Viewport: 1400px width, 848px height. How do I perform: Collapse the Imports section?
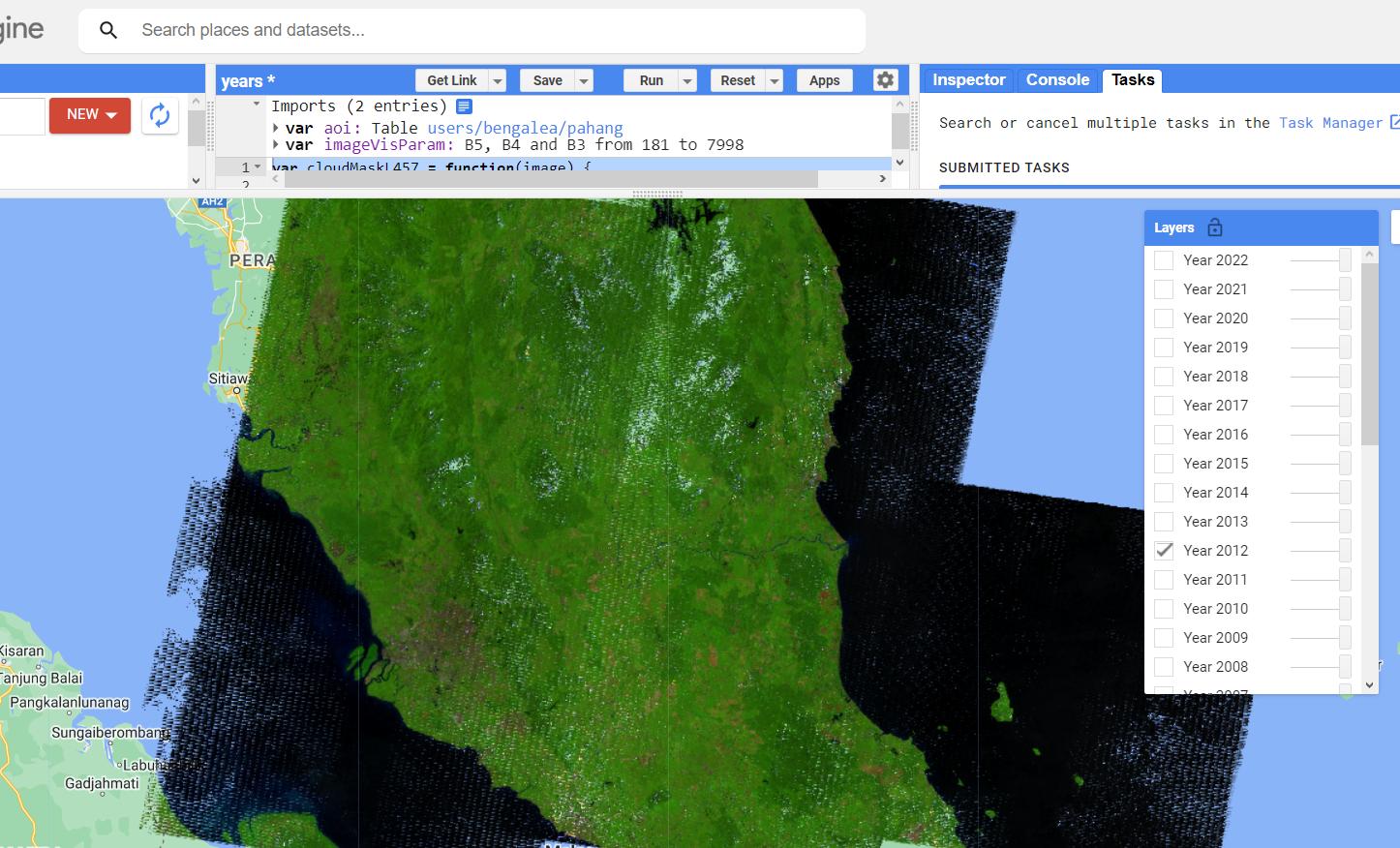[x=257, y=104]
